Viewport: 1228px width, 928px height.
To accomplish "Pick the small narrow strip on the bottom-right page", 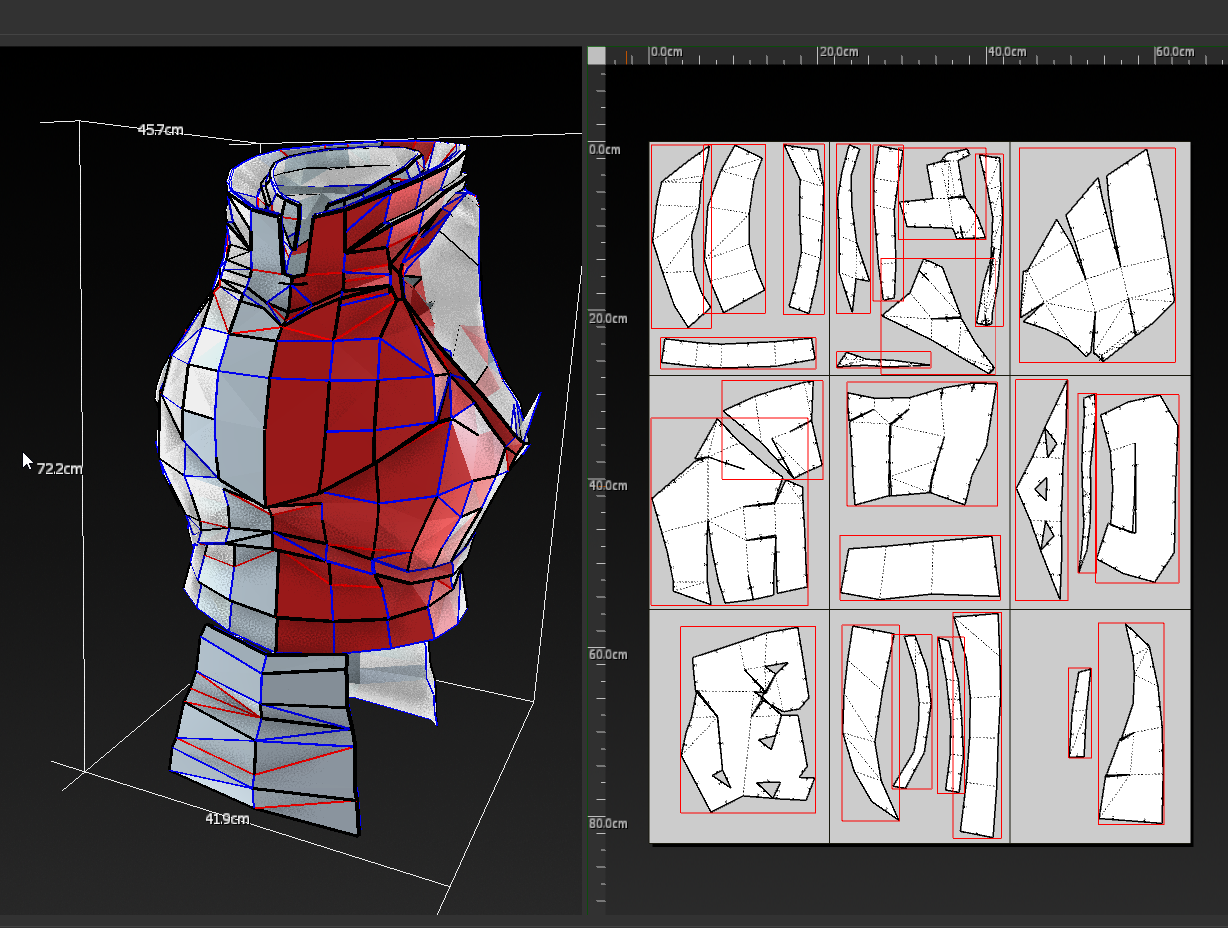I will pyautogui.click(x=1079, y=712).
